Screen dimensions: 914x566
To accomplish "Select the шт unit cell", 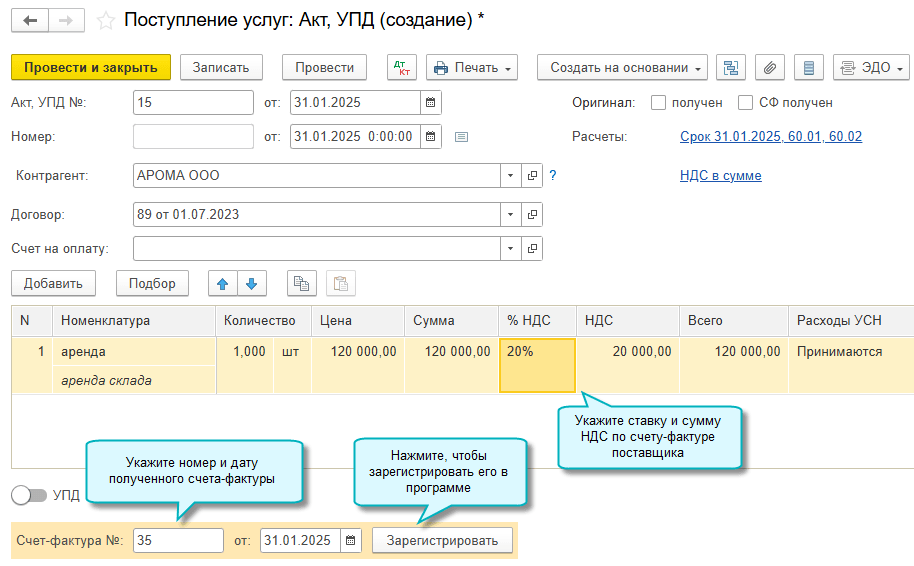I will pyautogui.click(x=293, y=365).
